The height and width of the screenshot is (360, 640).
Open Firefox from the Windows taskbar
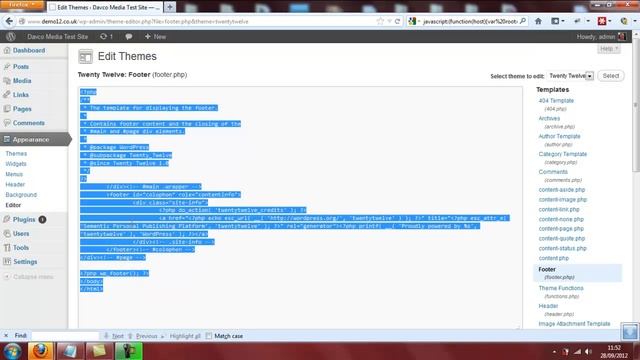click(40, 351)
